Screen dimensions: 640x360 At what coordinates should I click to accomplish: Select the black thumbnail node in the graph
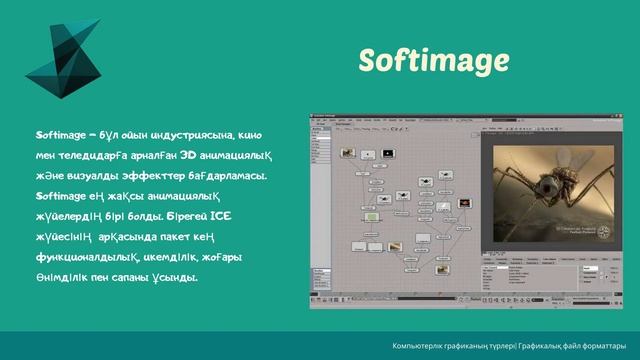pyautogui.click(x=388, y=153)
